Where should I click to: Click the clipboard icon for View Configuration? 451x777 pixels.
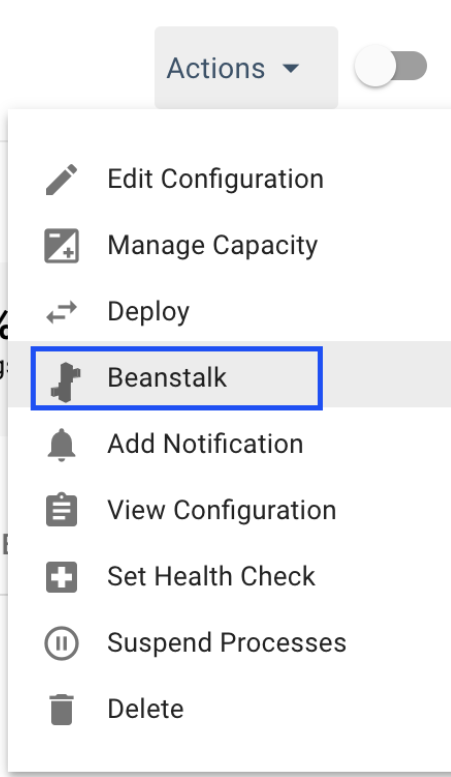(x=61, y=509)
